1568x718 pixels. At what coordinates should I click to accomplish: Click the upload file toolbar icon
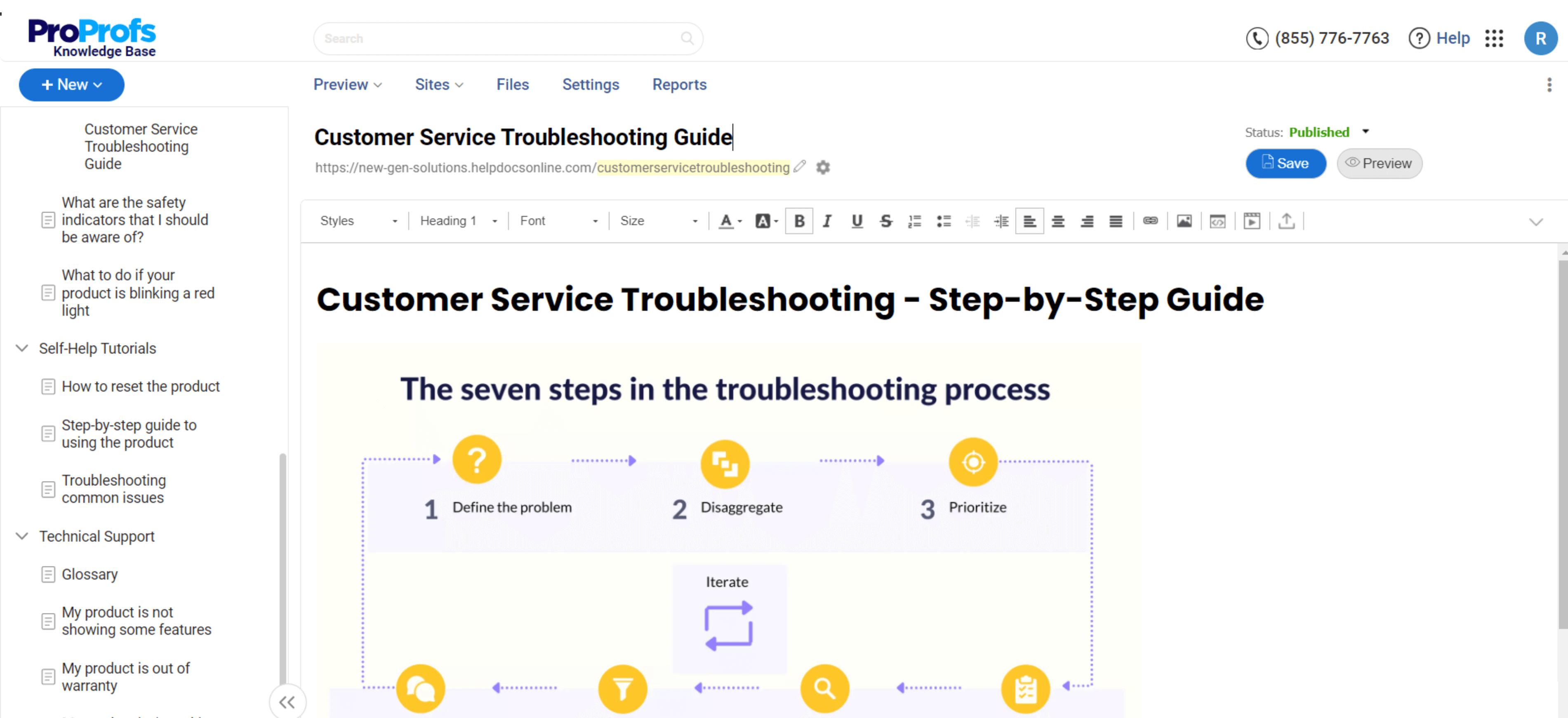(x=1286, y=221)
